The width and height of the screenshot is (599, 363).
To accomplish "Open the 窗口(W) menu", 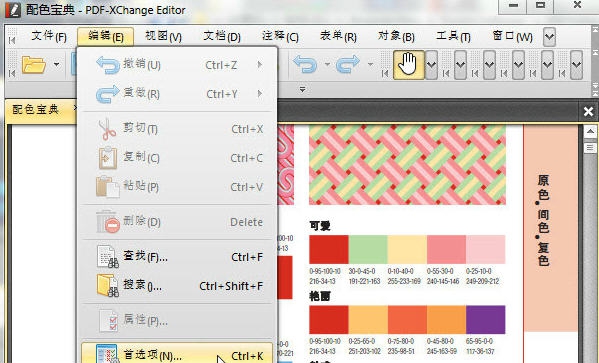I will tap(512, 37).
